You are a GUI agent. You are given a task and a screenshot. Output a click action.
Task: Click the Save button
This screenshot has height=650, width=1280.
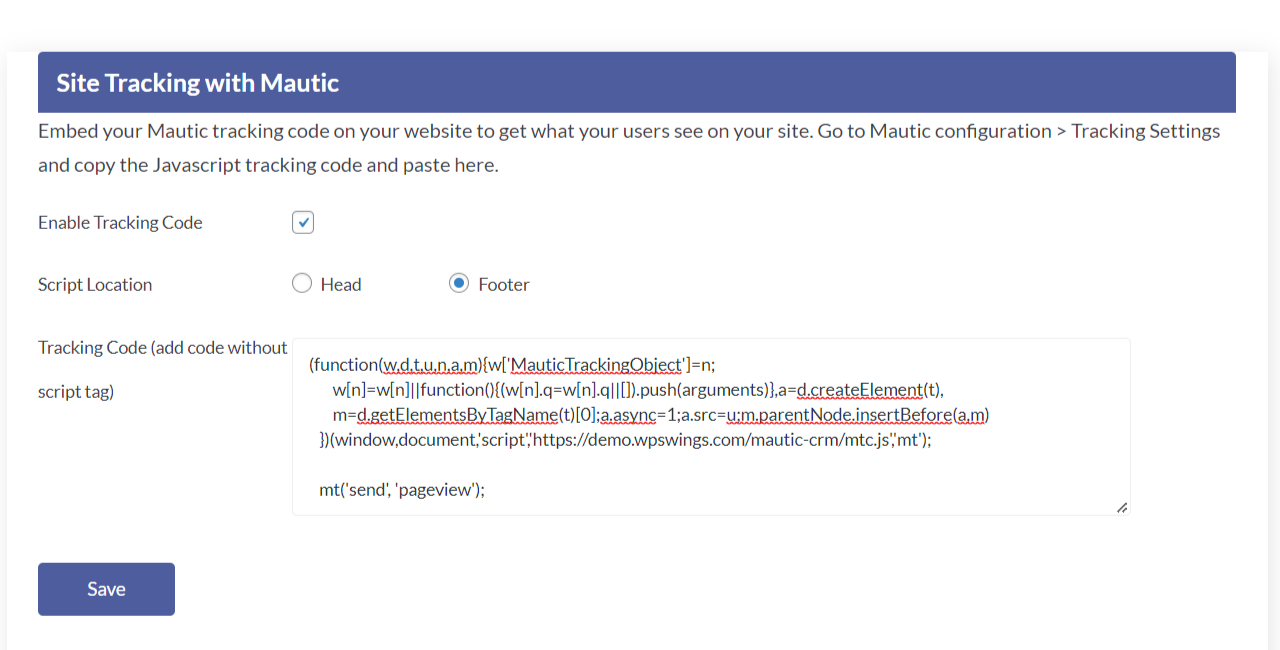[x=106, y=589]
